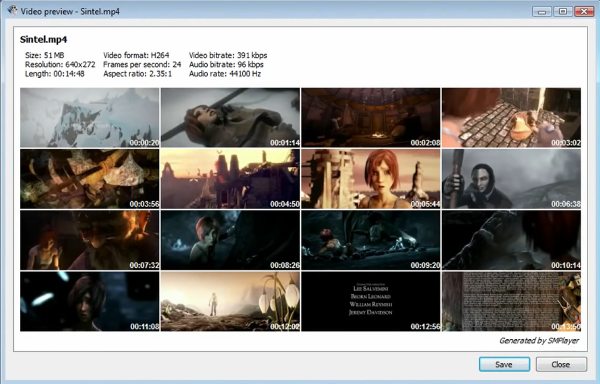Select the thumbnail stamped 00:11:08
The width and height of the screenshot is (600, 384).
pos(90,301)
